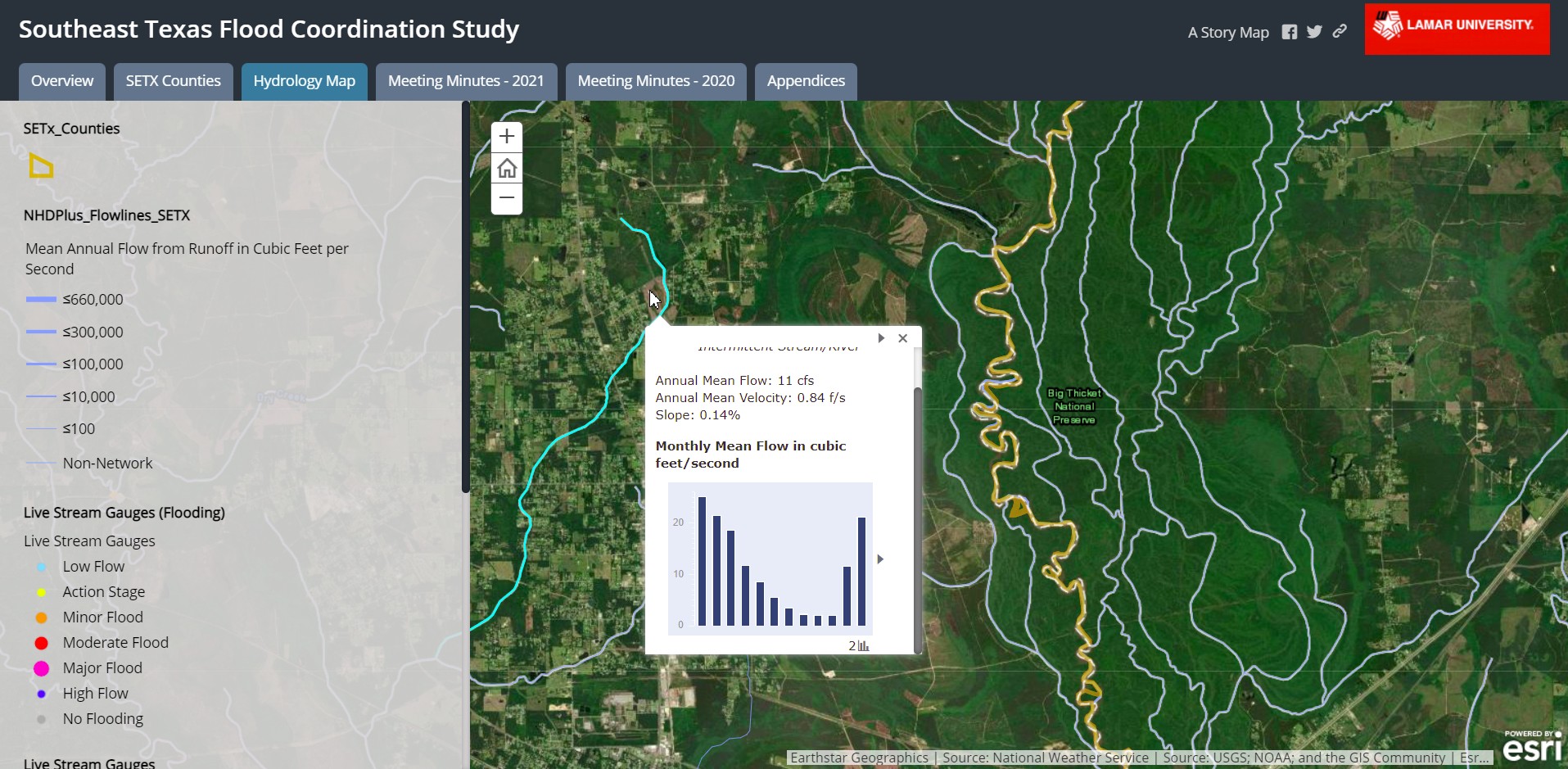Click the Low Flow gauge symbol
Screen dimensions: 1568x769
[41, 567]
